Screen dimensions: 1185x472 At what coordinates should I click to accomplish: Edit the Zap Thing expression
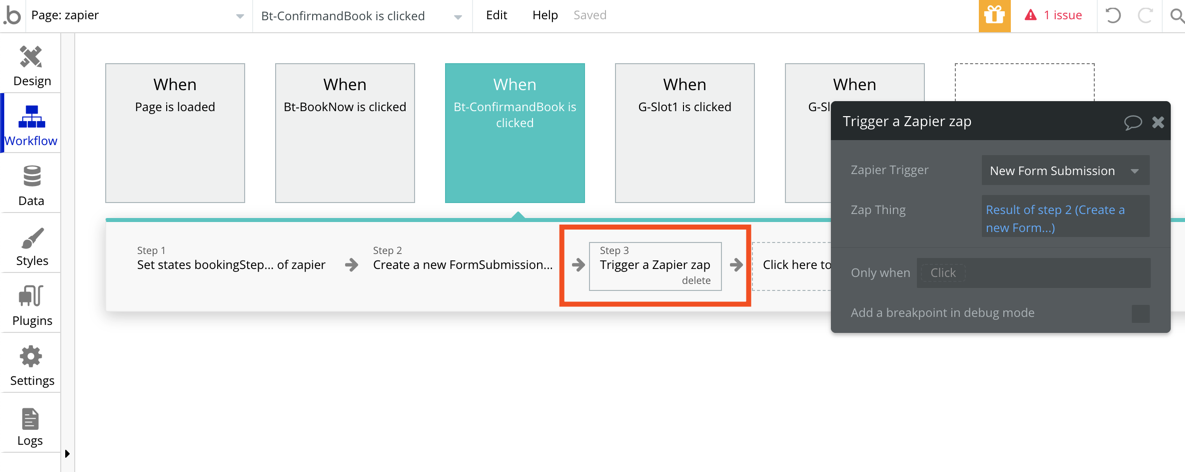click(1066, 216)
